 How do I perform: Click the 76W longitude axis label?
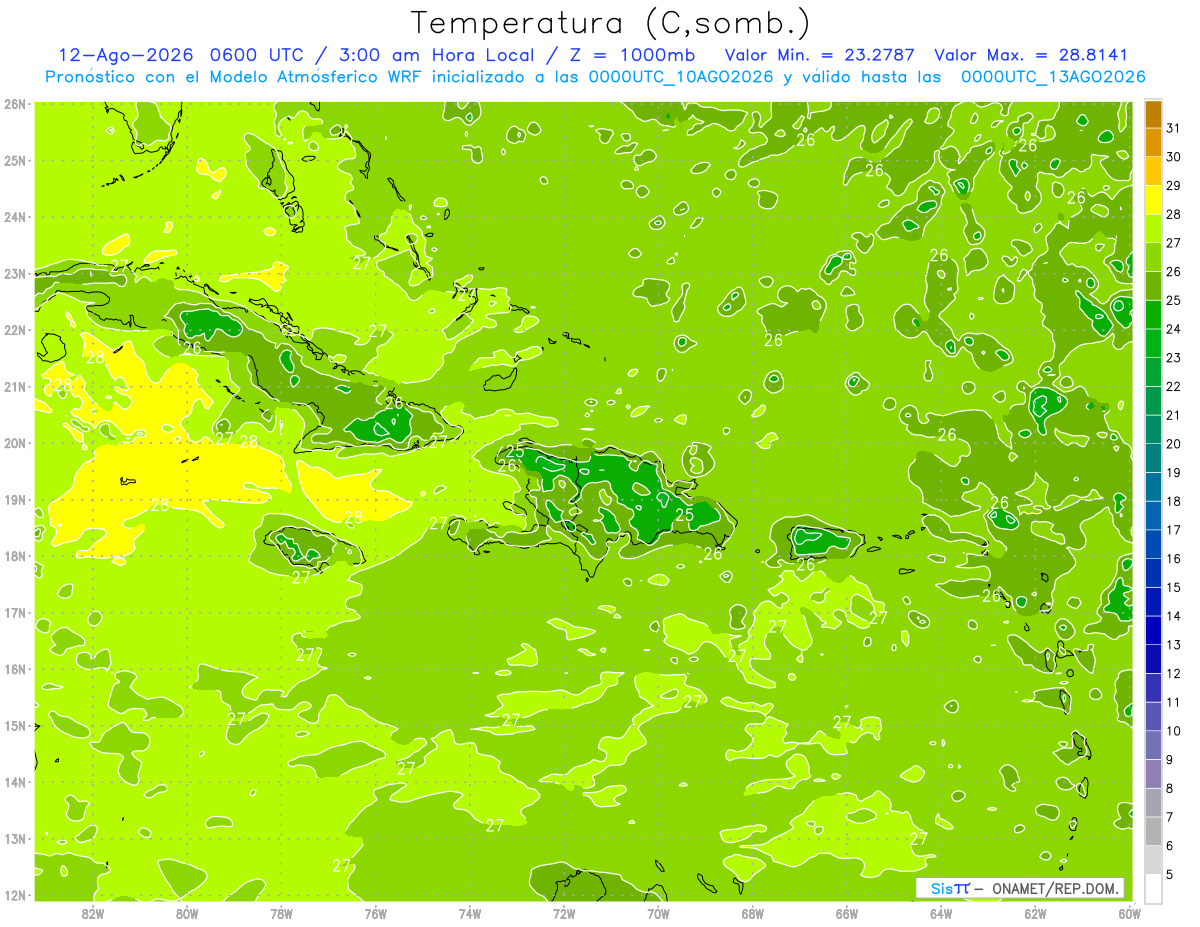click(376, 912)
